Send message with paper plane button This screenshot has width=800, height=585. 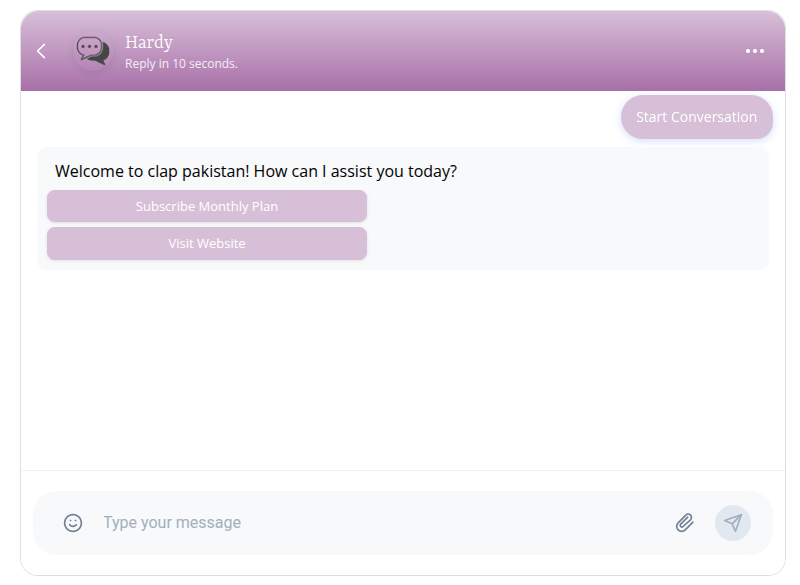[x=733, y=523]
